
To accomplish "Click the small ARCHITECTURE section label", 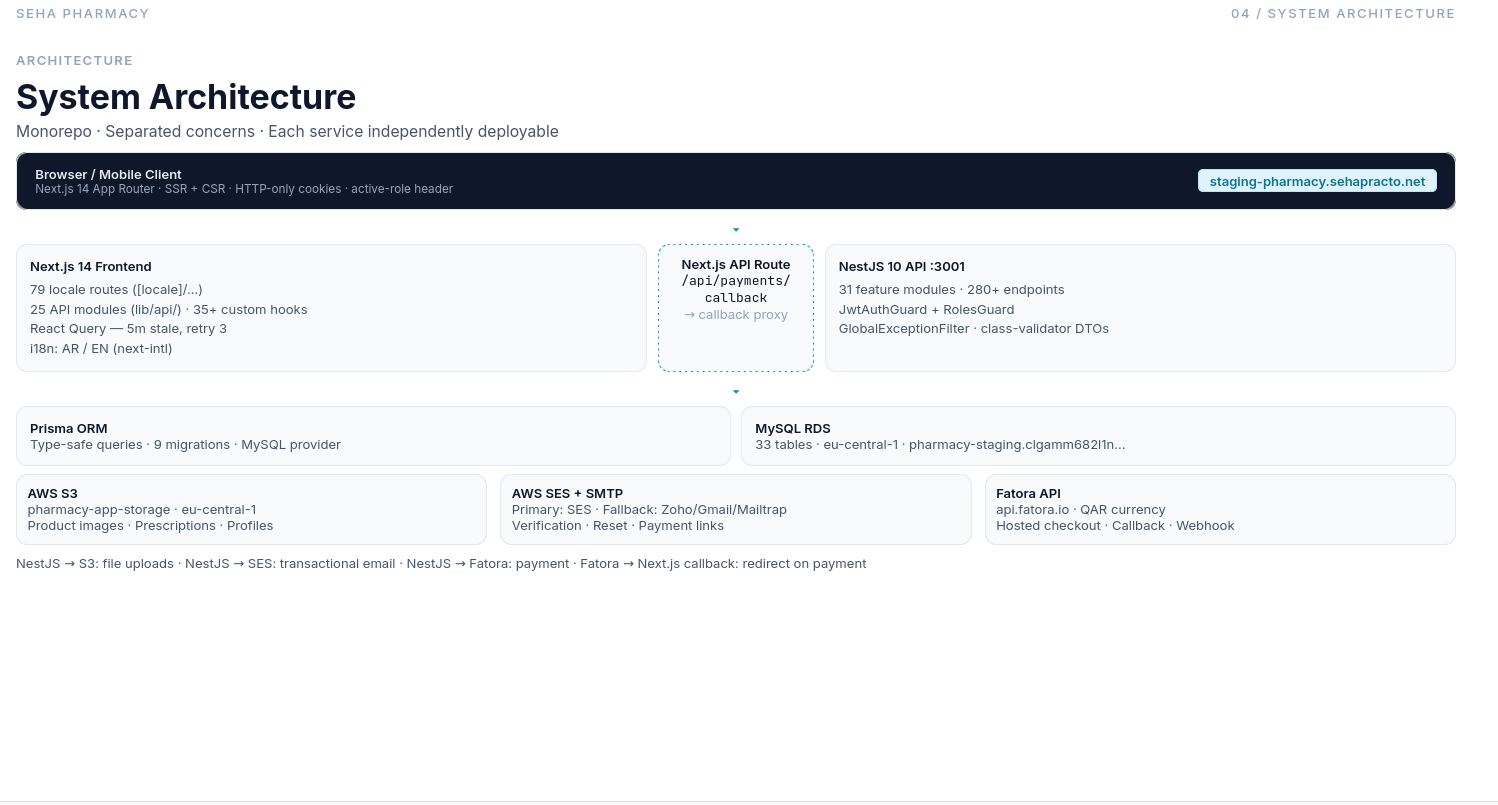I will [x=75, y=61].
